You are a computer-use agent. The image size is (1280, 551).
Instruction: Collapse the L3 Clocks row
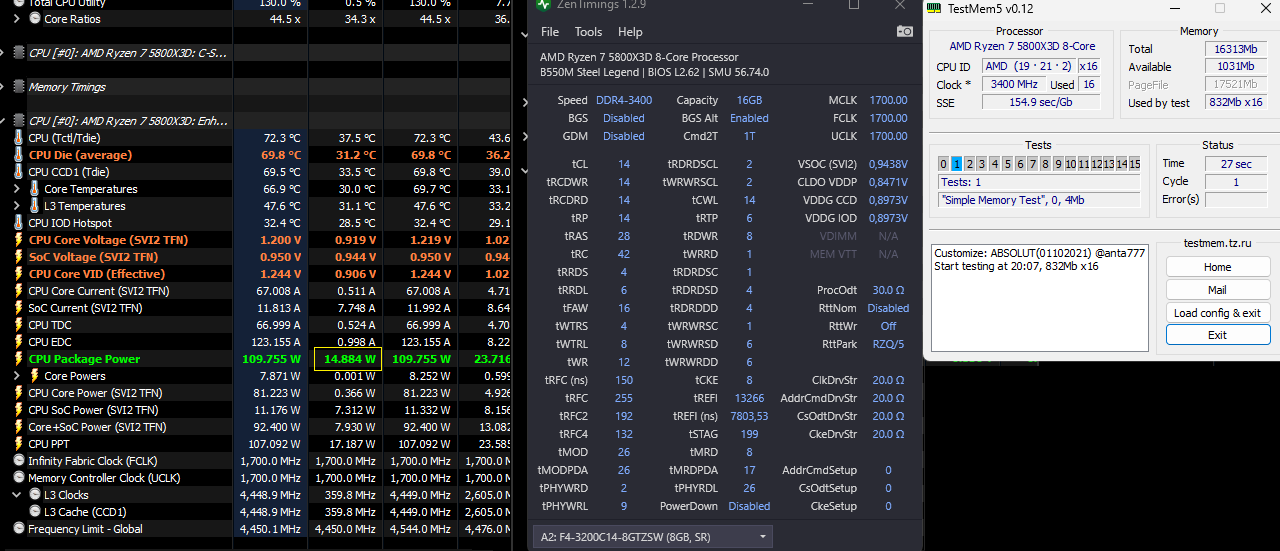[x=16, y=495]
